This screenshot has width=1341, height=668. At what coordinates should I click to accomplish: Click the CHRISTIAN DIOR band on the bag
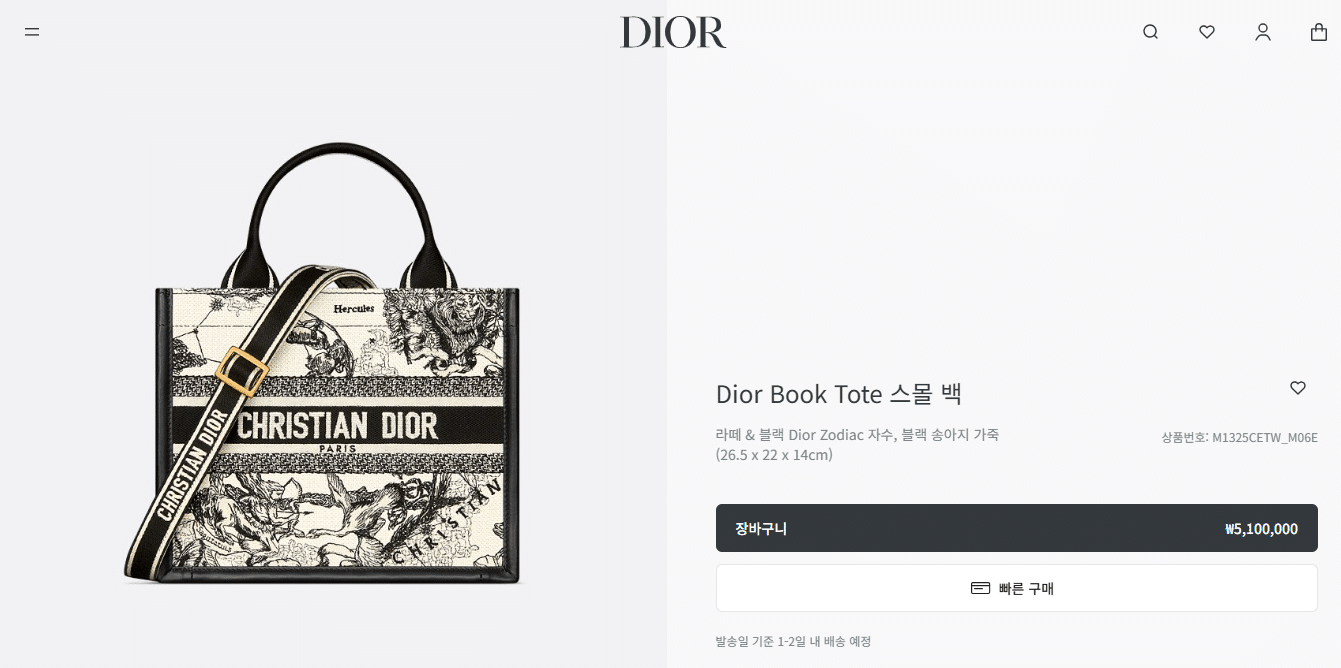click(338, 426)
